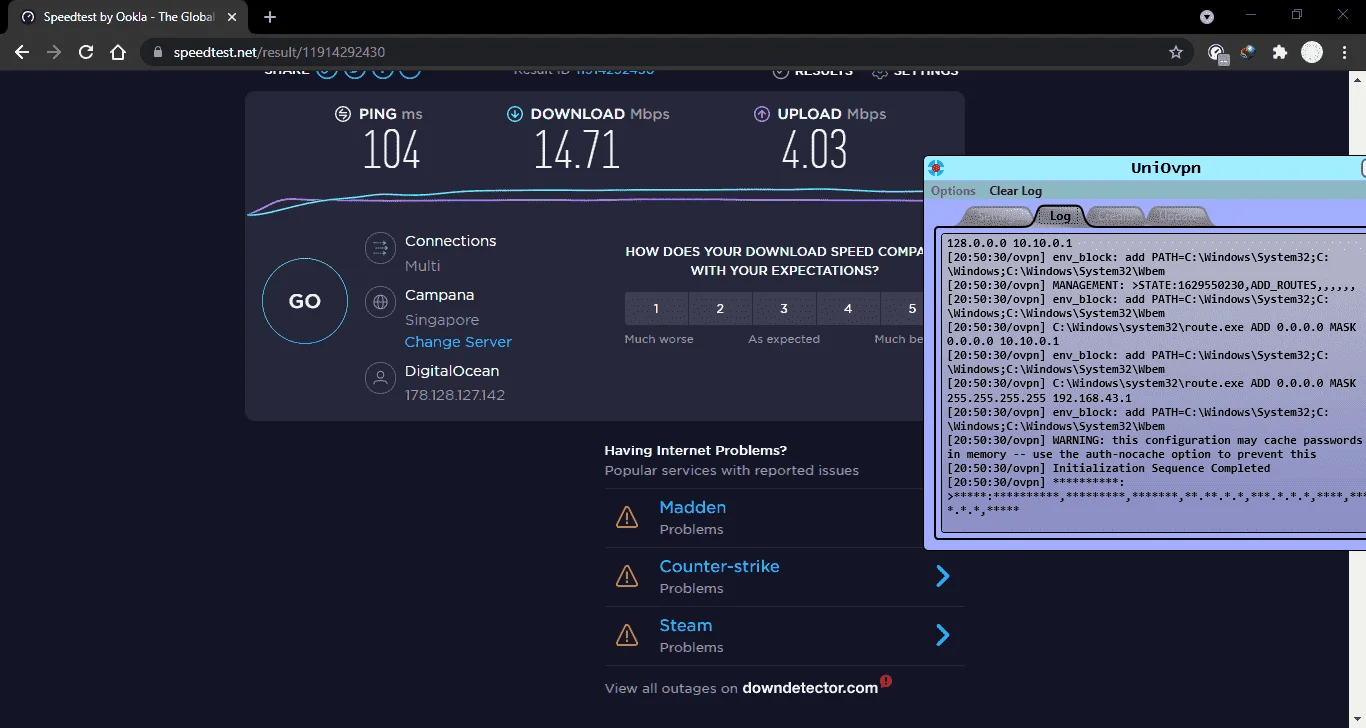Rate download speed as 1
The height and width of the screenshot is (728, 1366).
pyautogui.click(x=656, y=309)
